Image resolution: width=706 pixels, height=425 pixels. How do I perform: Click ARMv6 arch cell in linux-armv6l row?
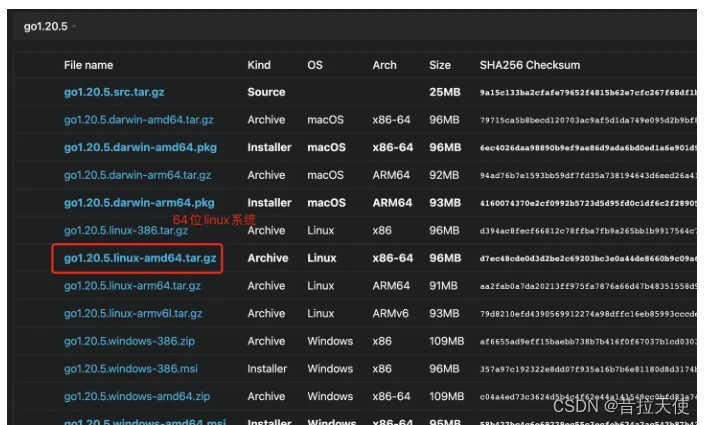tap(390, 314)
